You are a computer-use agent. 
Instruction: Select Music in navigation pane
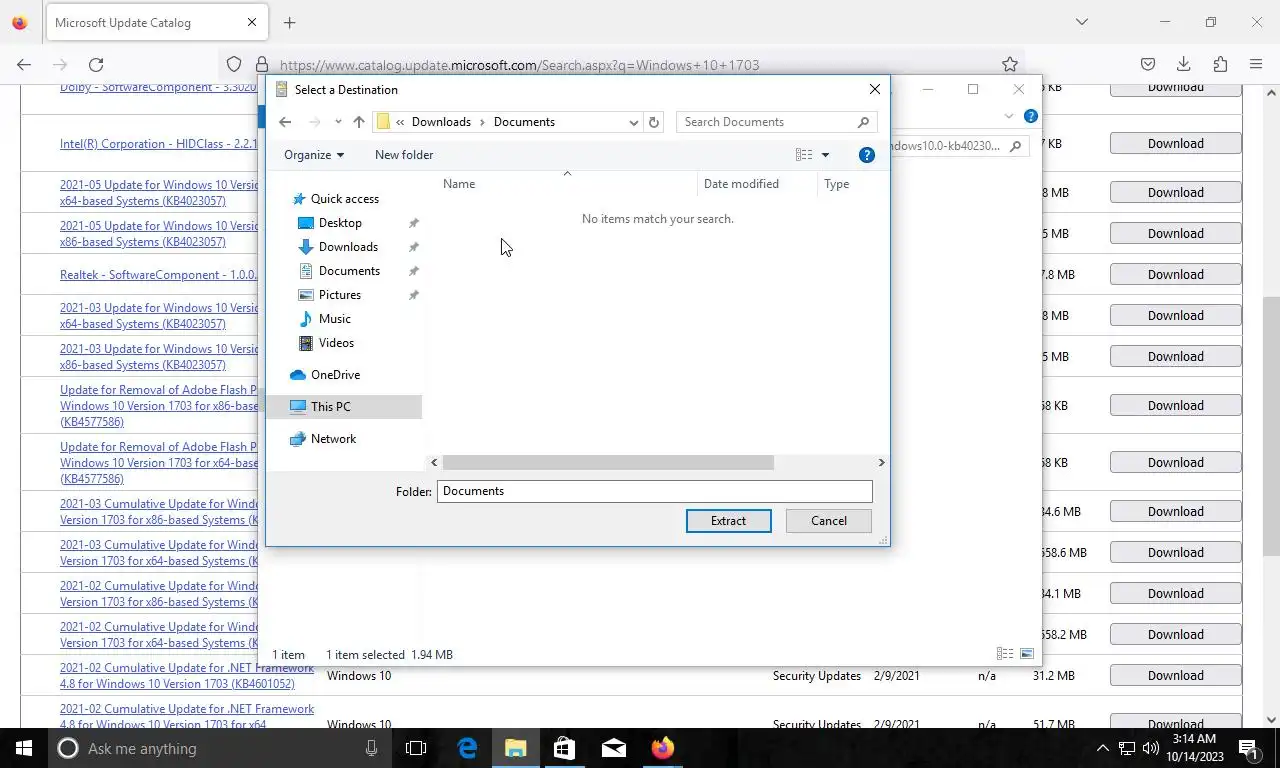click(x=335, y=319)
